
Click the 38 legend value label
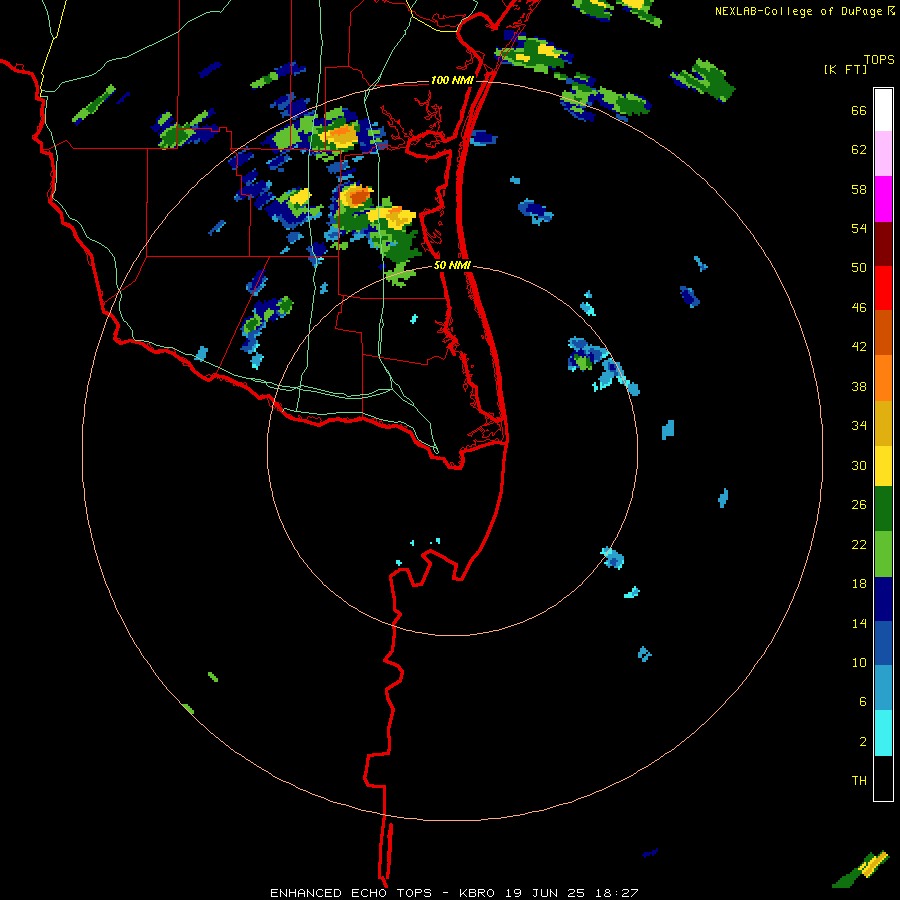(859, 386)
